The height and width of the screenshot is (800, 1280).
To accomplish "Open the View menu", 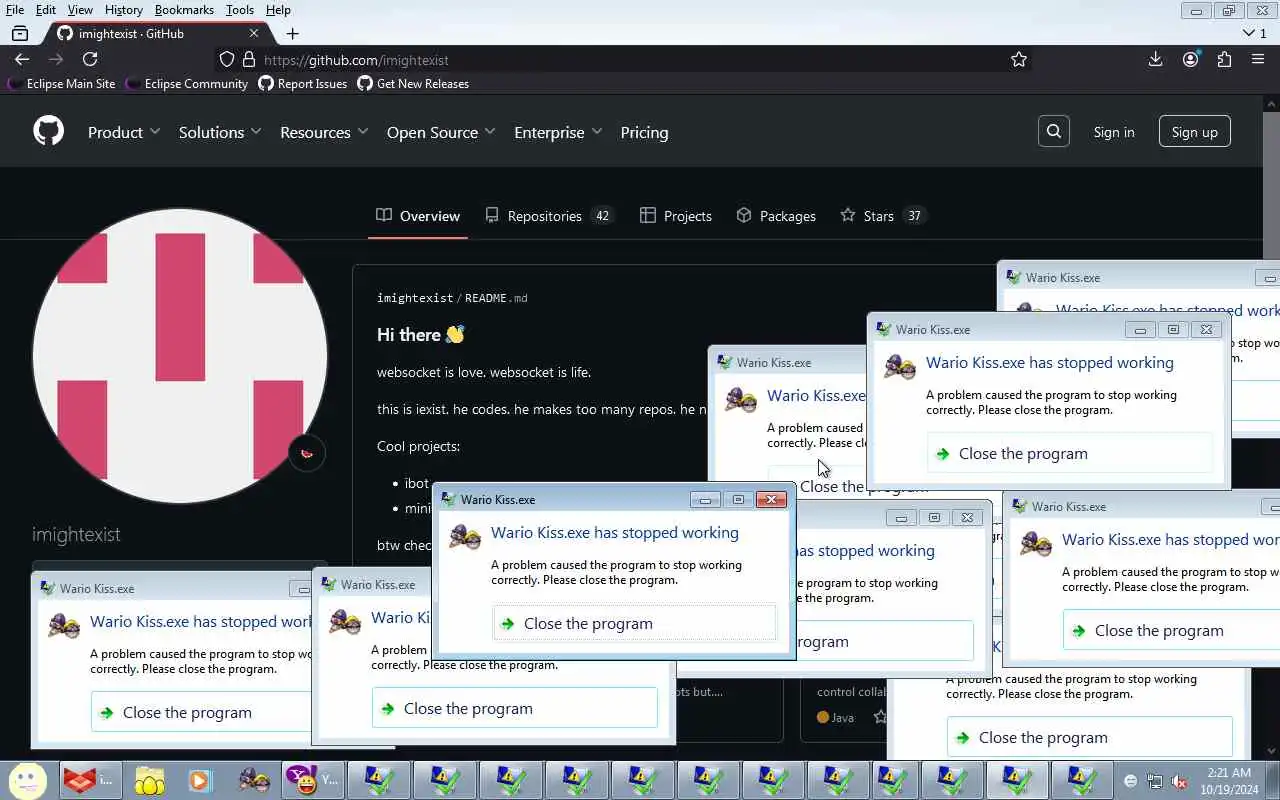I will click(x=80, y=10).
